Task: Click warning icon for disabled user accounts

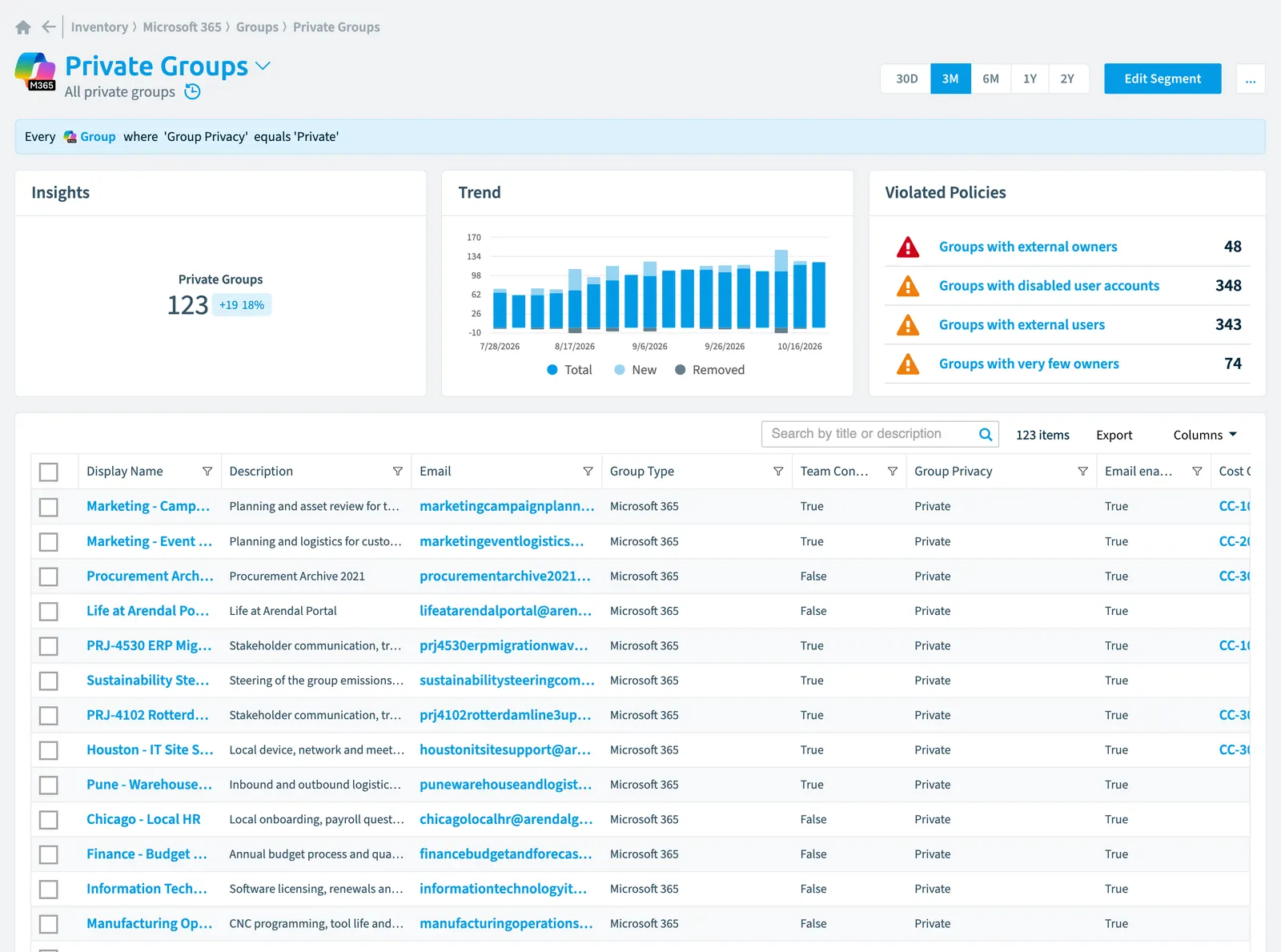Action: (908, 286)
